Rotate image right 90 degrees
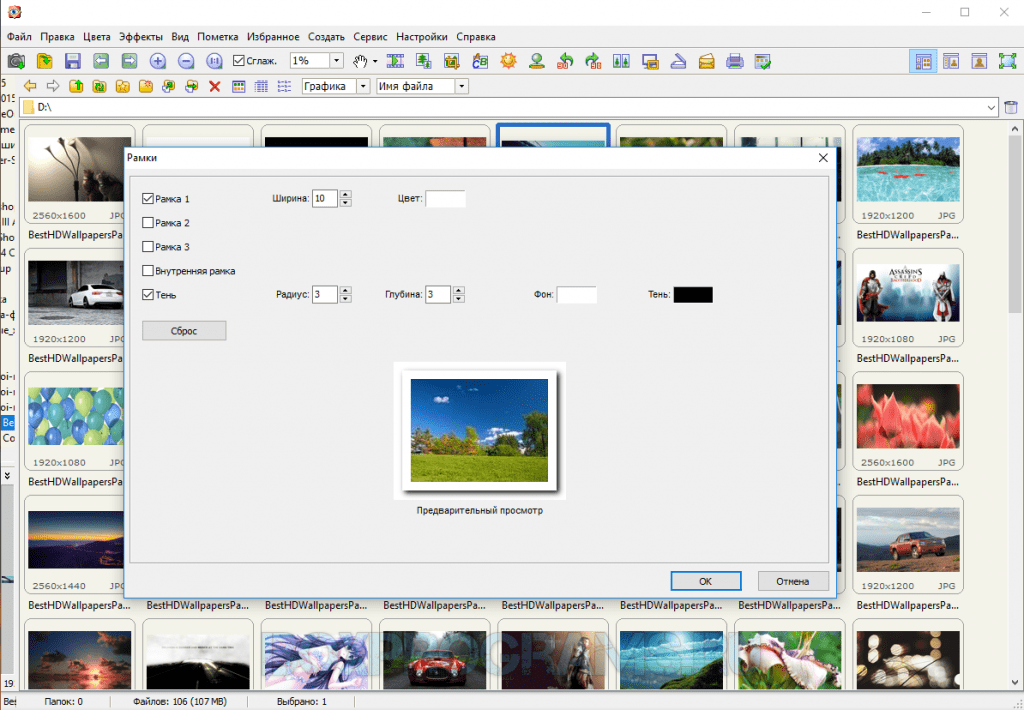This screenshot has width=1024, height=710. point(593,61)
